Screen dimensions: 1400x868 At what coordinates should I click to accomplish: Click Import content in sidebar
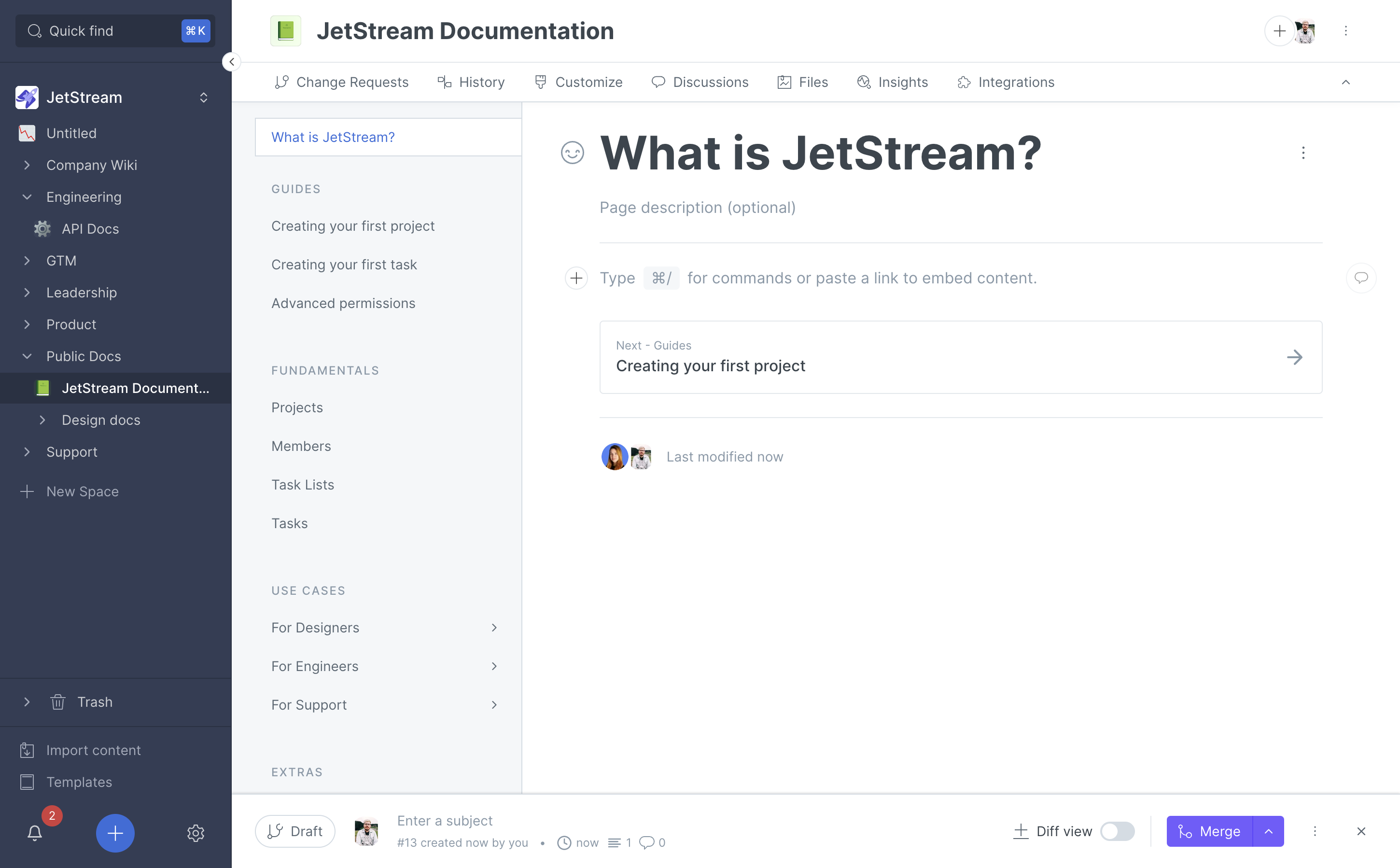pyautogui.click(x=80, y=750)
